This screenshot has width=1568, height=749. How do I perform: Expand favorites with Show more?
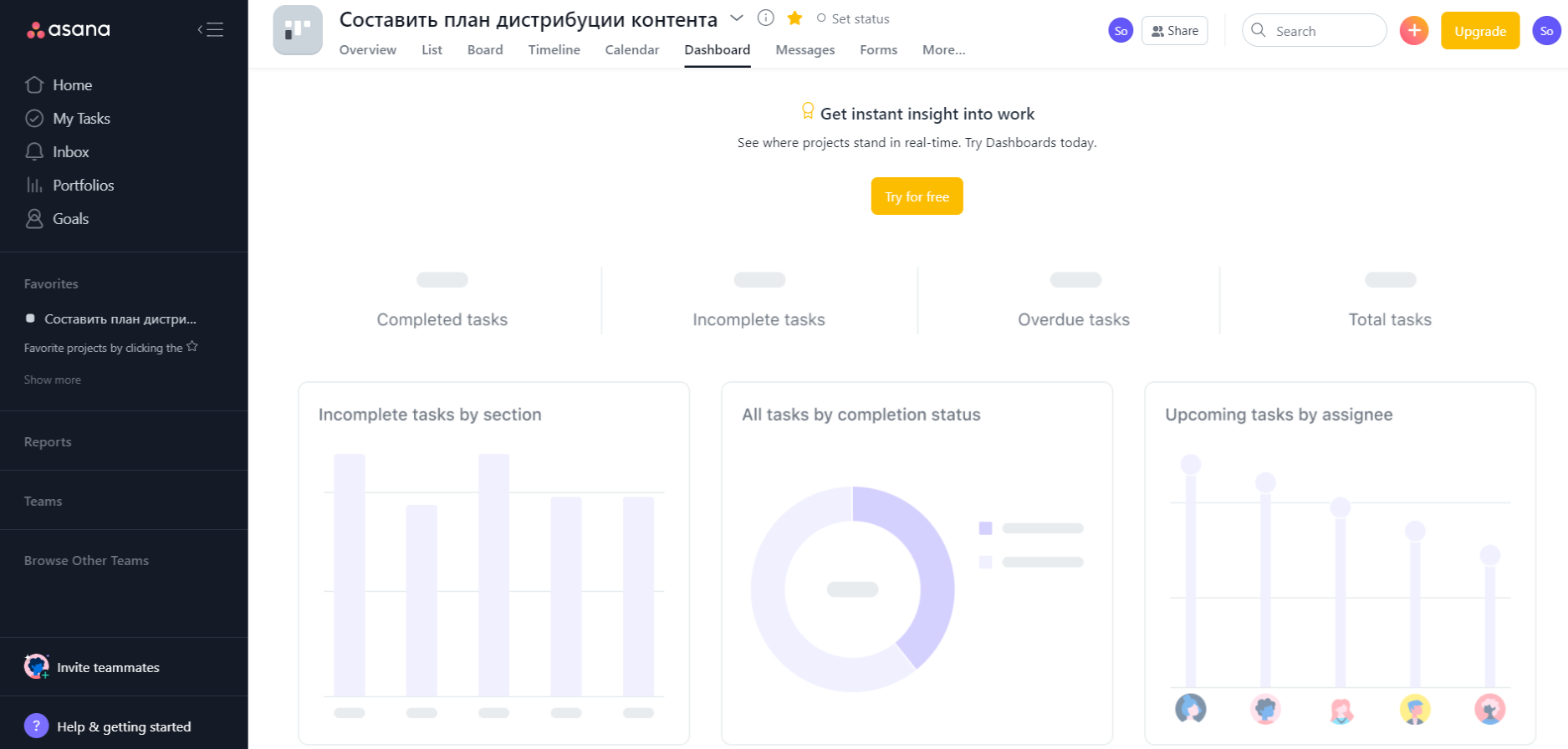click(53, 380)
